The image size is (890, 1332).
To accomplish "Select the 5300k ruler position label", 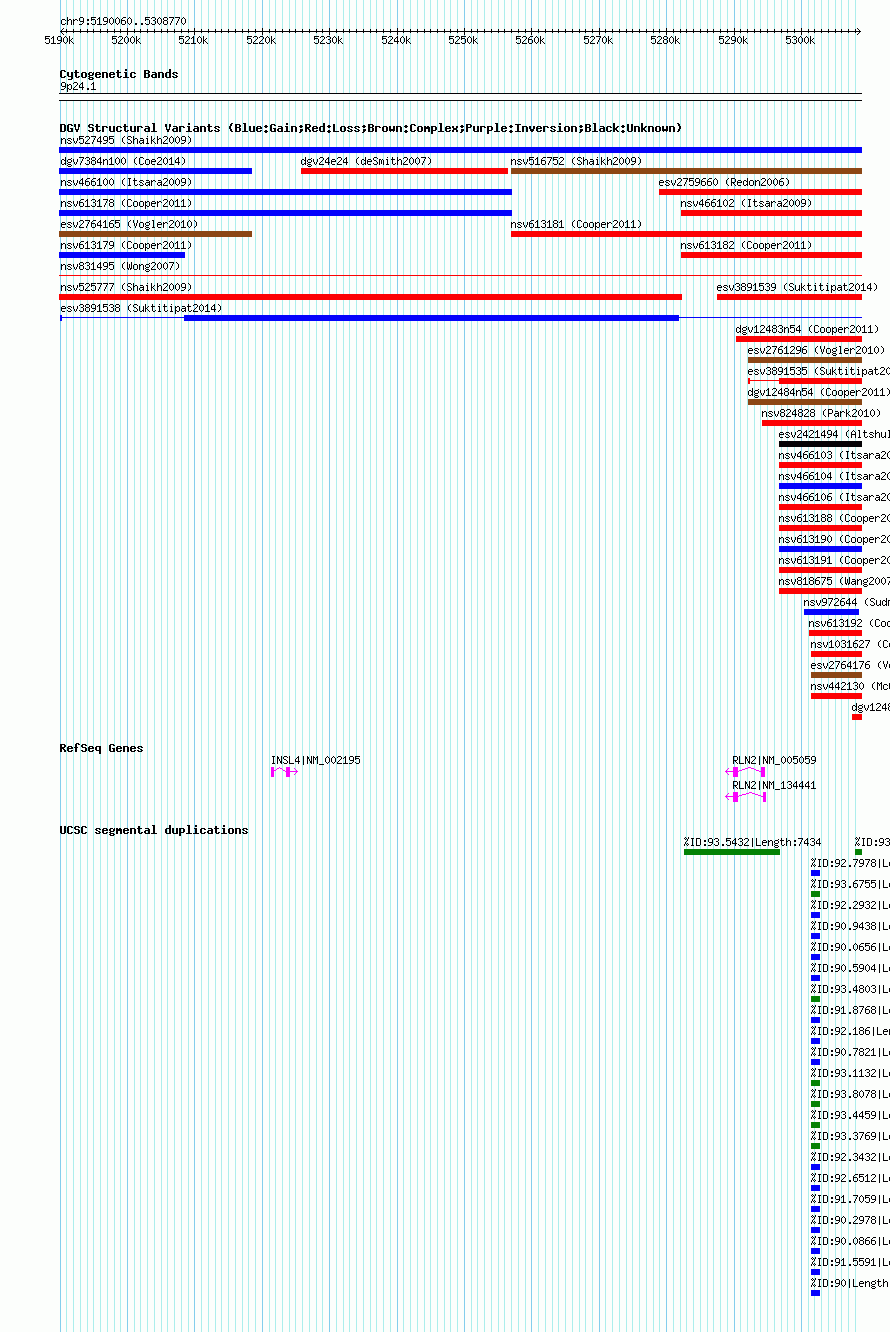I will 800,40.
